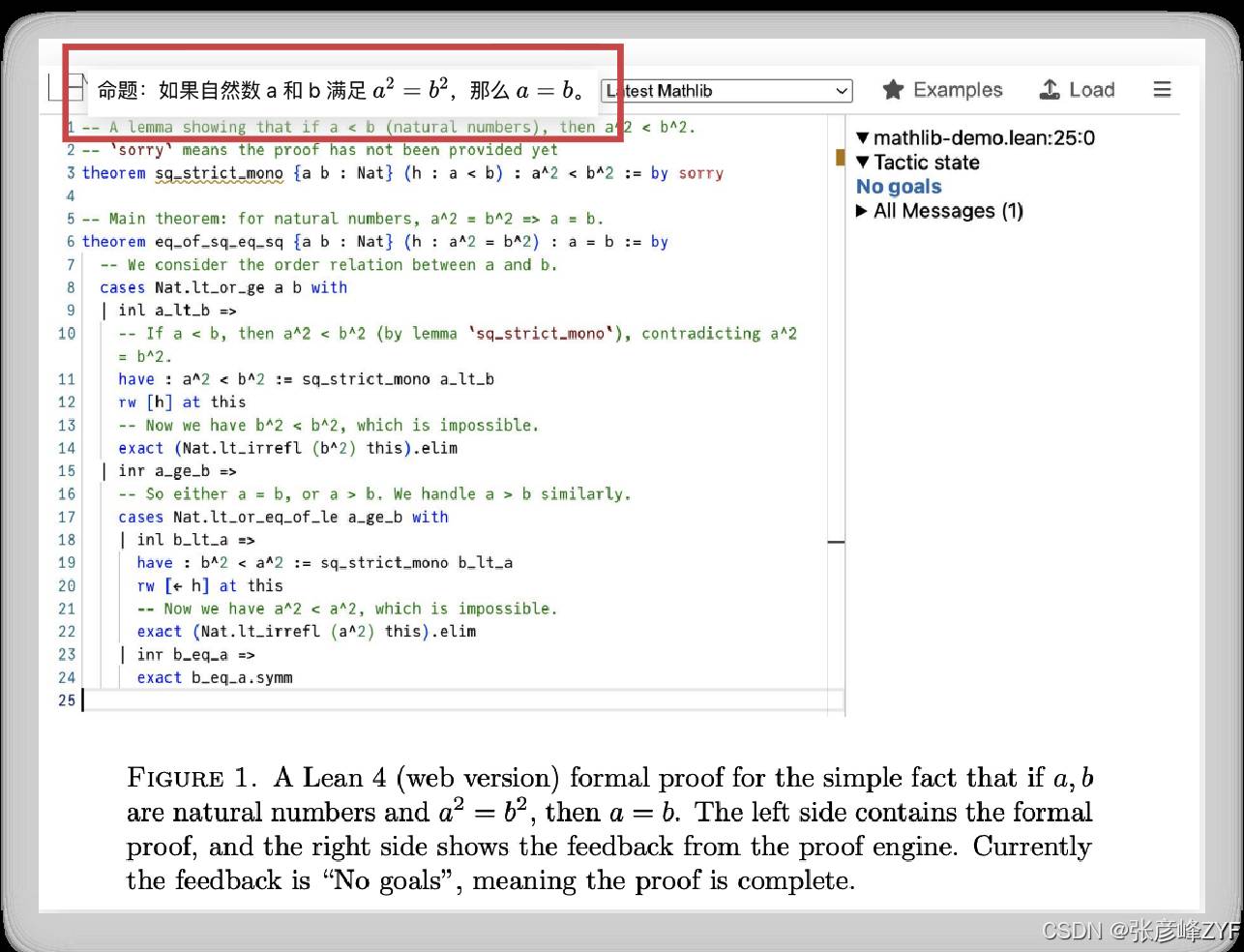Click 'exact b_eq_a.symm' on line 24
Image resolution: width=1244 pixels, height=952 pixels.
pyautogui.click(x=214, y=677)
